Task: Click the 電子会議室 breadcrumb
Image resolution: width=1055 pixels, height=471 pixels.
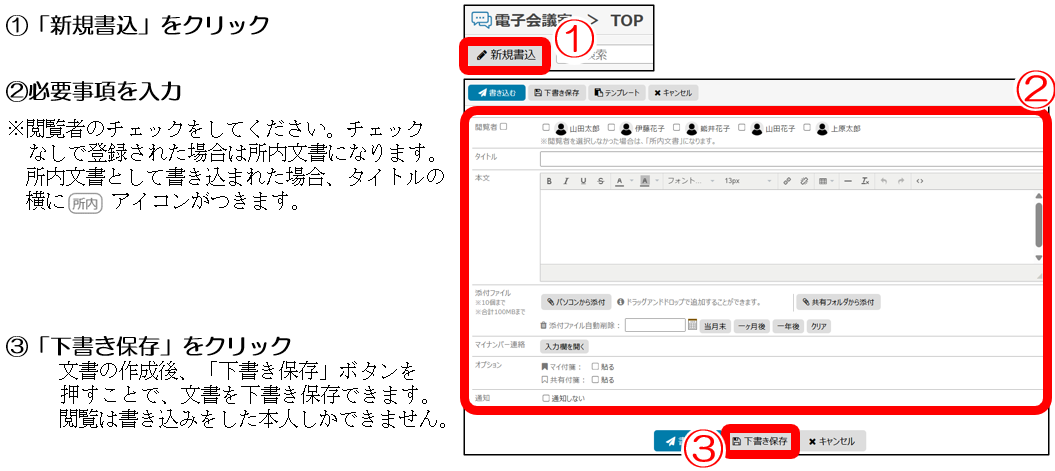Action: tap(525, 20)
